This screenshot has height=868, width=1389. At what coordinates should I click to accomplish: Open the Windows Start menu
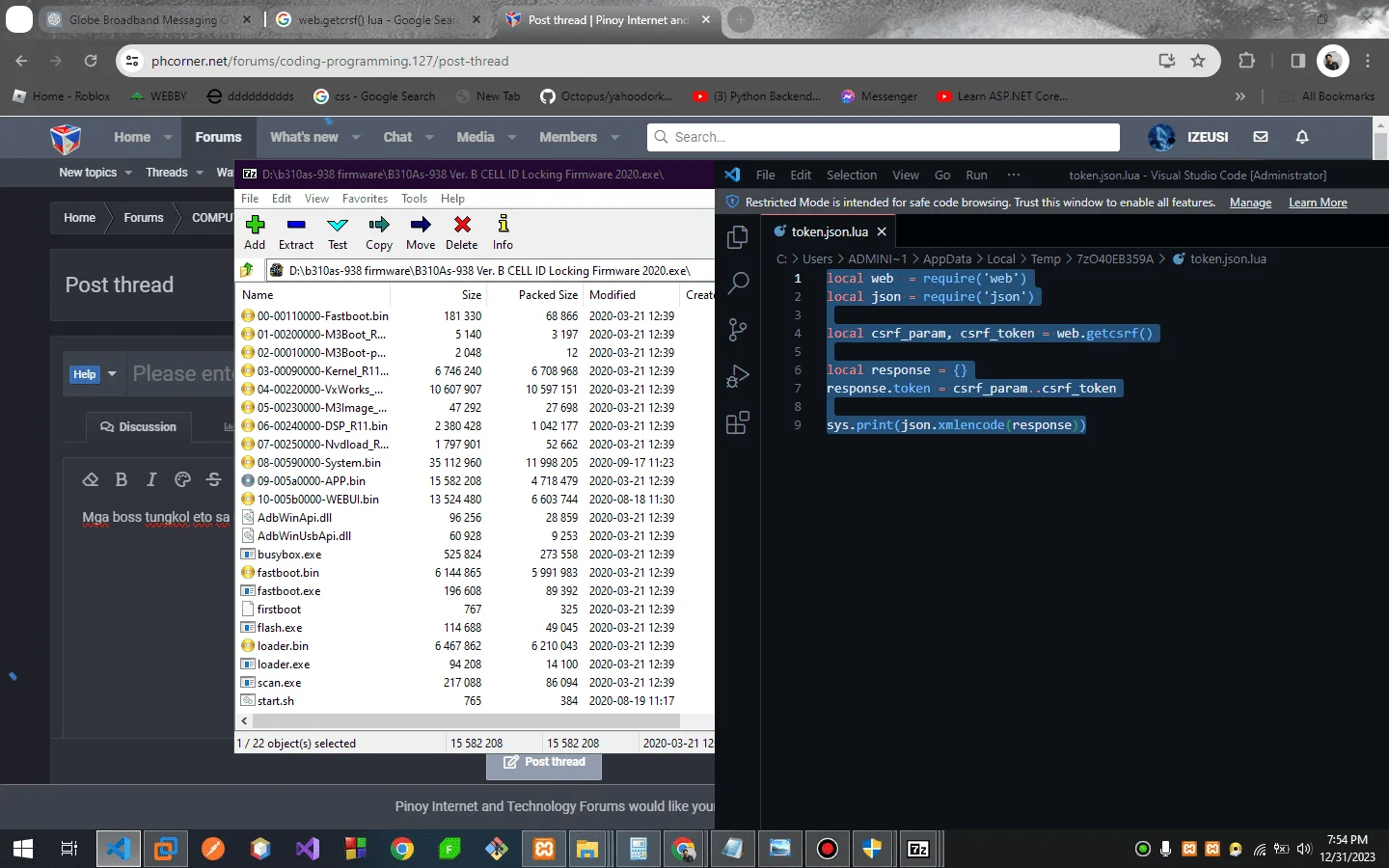(23, 849)
